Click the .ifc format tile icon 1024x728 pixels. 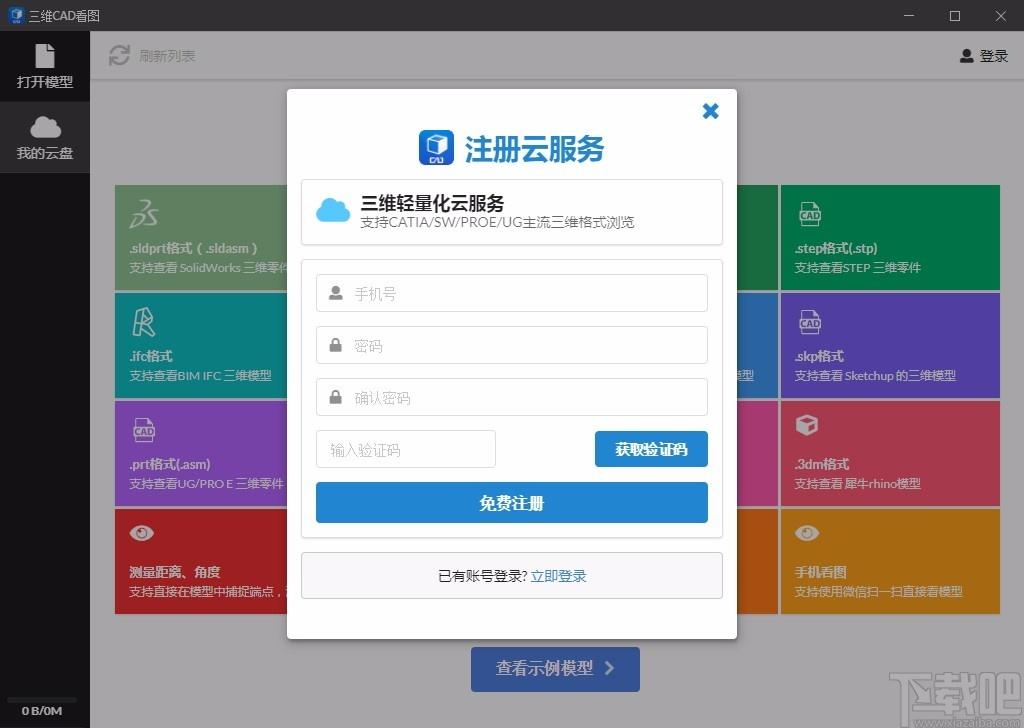tap(144, 322)
